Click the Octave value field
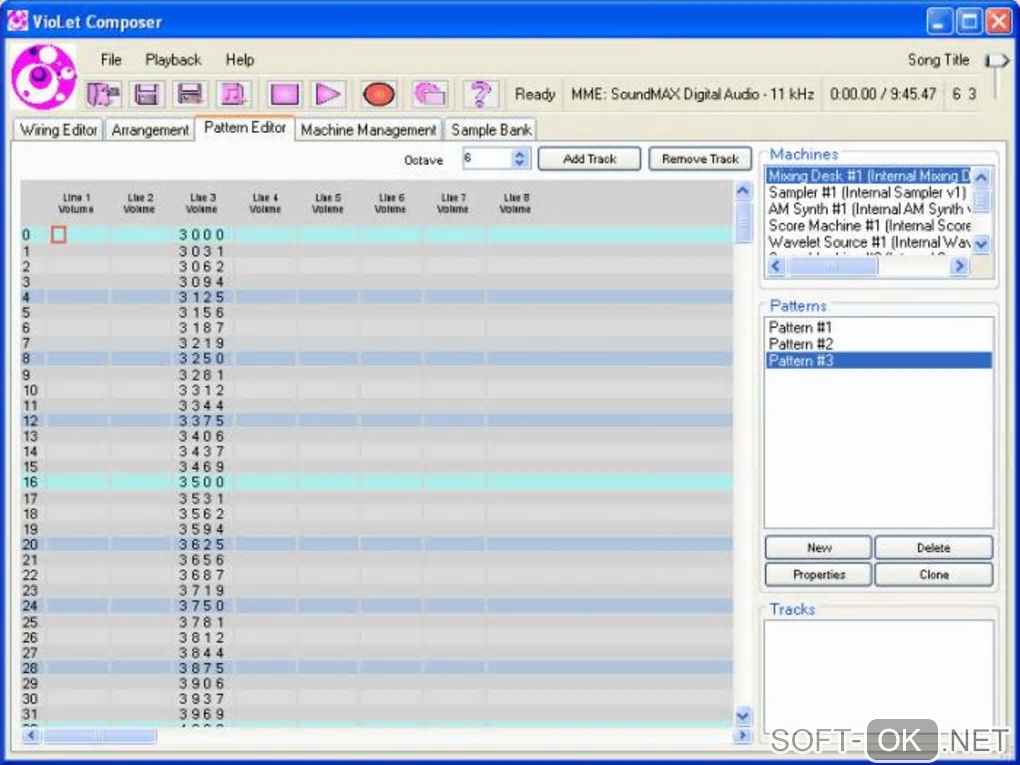 (487, 158)
